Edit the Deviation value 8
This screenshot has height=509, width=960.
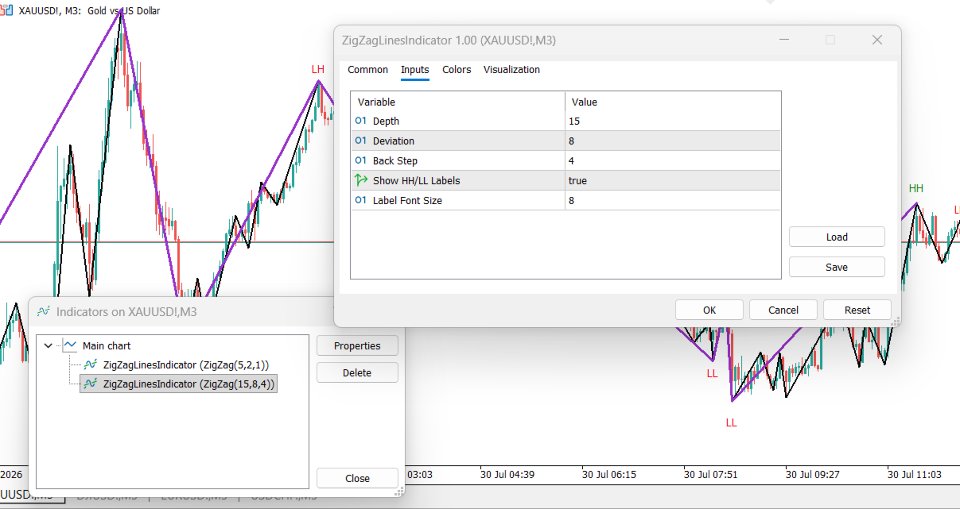(x=673, y=141)
